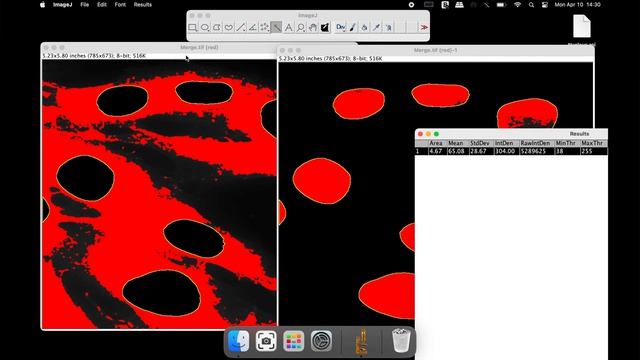
Task: Open the File menu
Action: (x=84, y=5)
